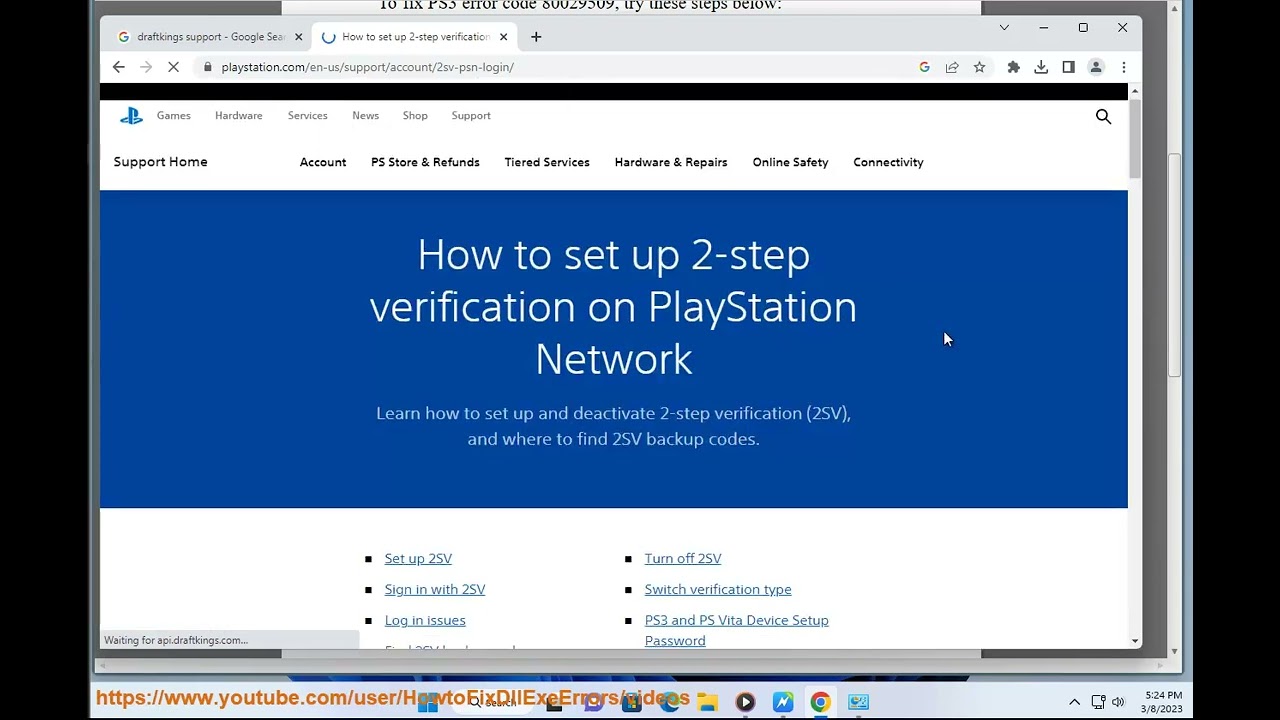
Task: Open the Shop menu
Action: click(x=415, y=116)
